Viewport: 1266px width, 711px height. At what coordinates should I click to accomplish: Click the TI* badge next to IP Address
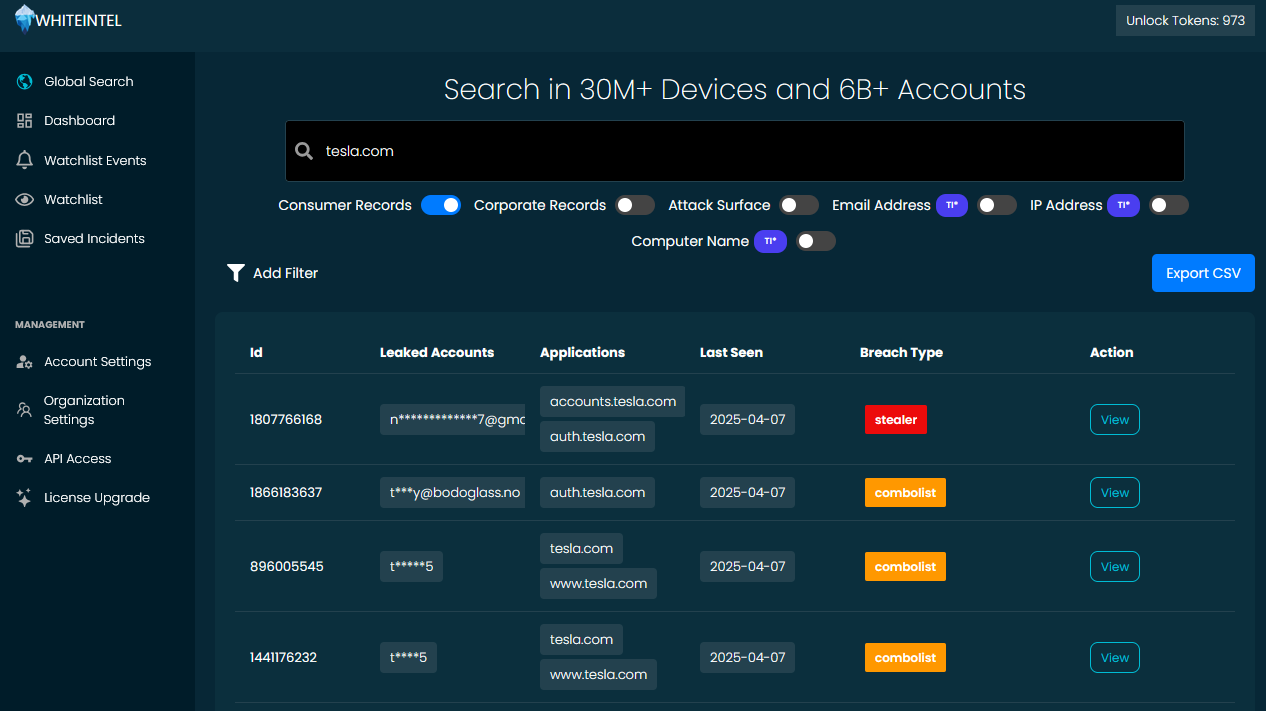1124,205
